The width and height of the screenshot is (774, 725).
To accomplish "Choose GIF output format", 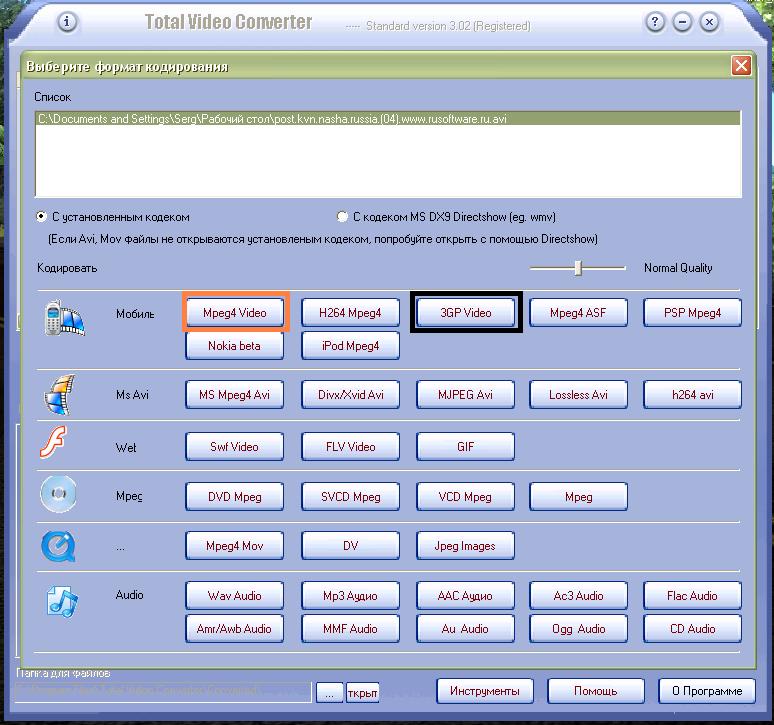I will point(465,447).
